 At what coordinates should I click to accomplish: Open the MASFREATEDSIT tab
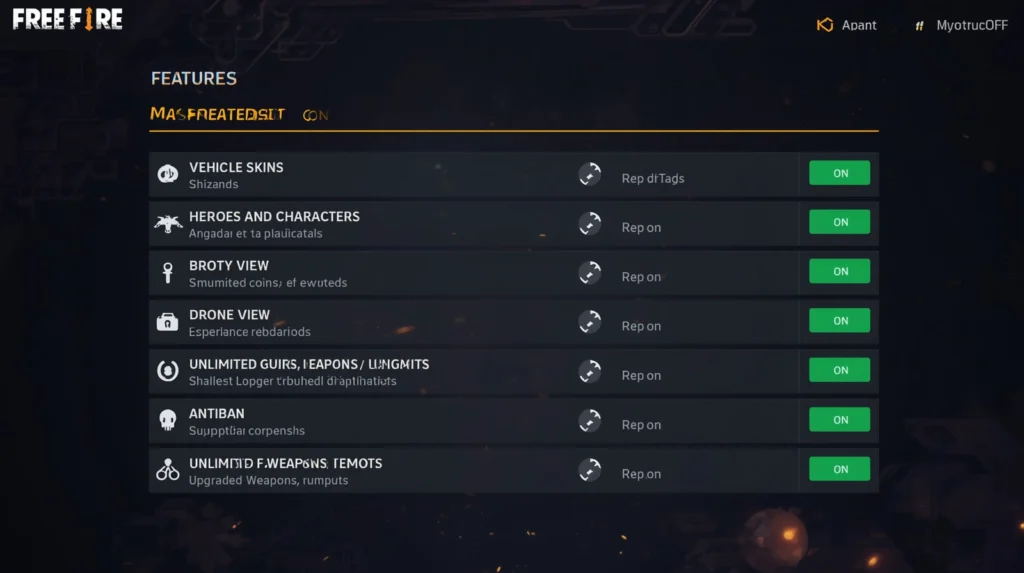[217, 114]
